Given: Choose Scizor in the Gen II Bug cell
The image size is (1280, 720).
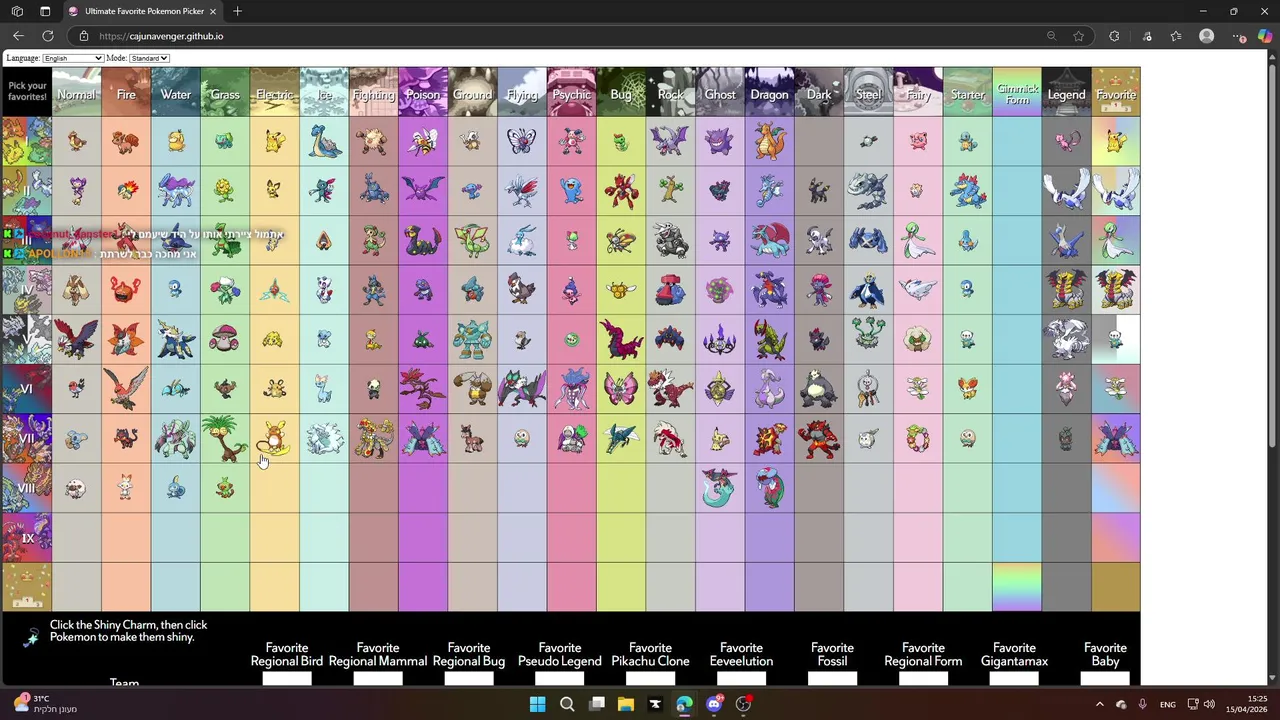Looking at the screenshot, I should pyautogui.click(x=621, y=190).
